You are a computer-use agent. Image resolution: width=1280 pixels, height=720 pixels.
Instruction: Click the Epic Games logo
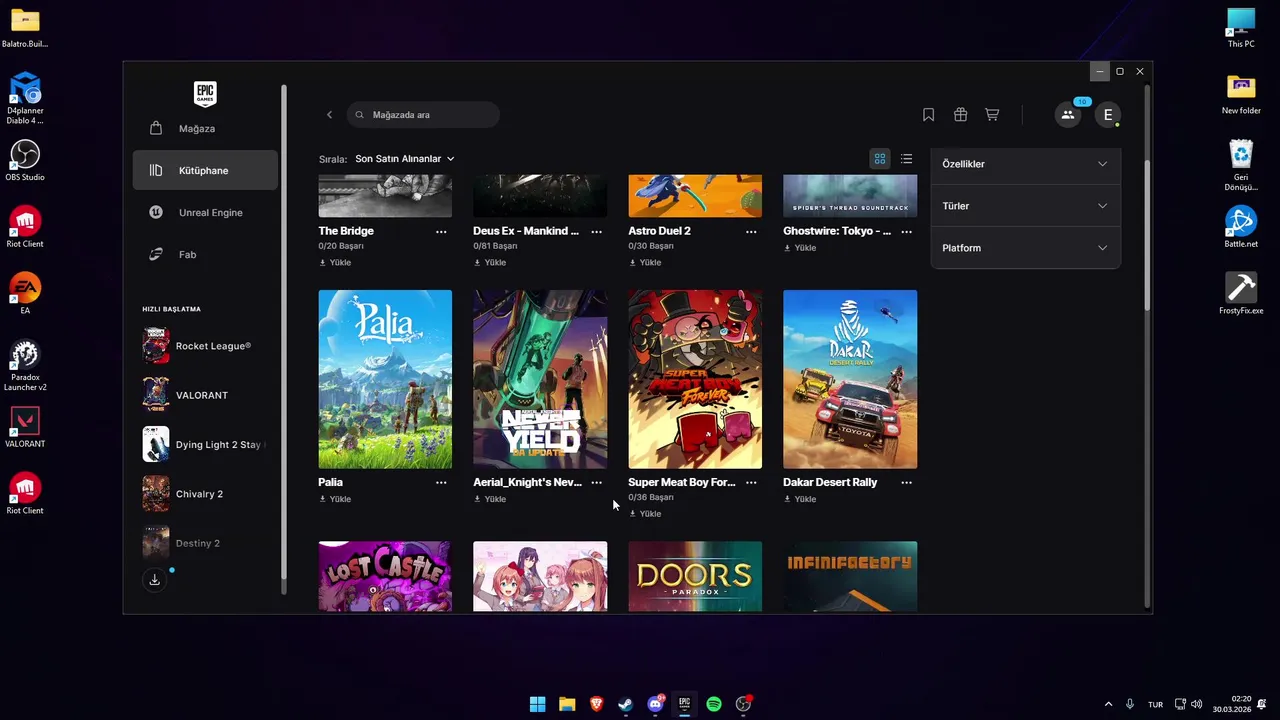pyautogui.click(x=205, y=94)
